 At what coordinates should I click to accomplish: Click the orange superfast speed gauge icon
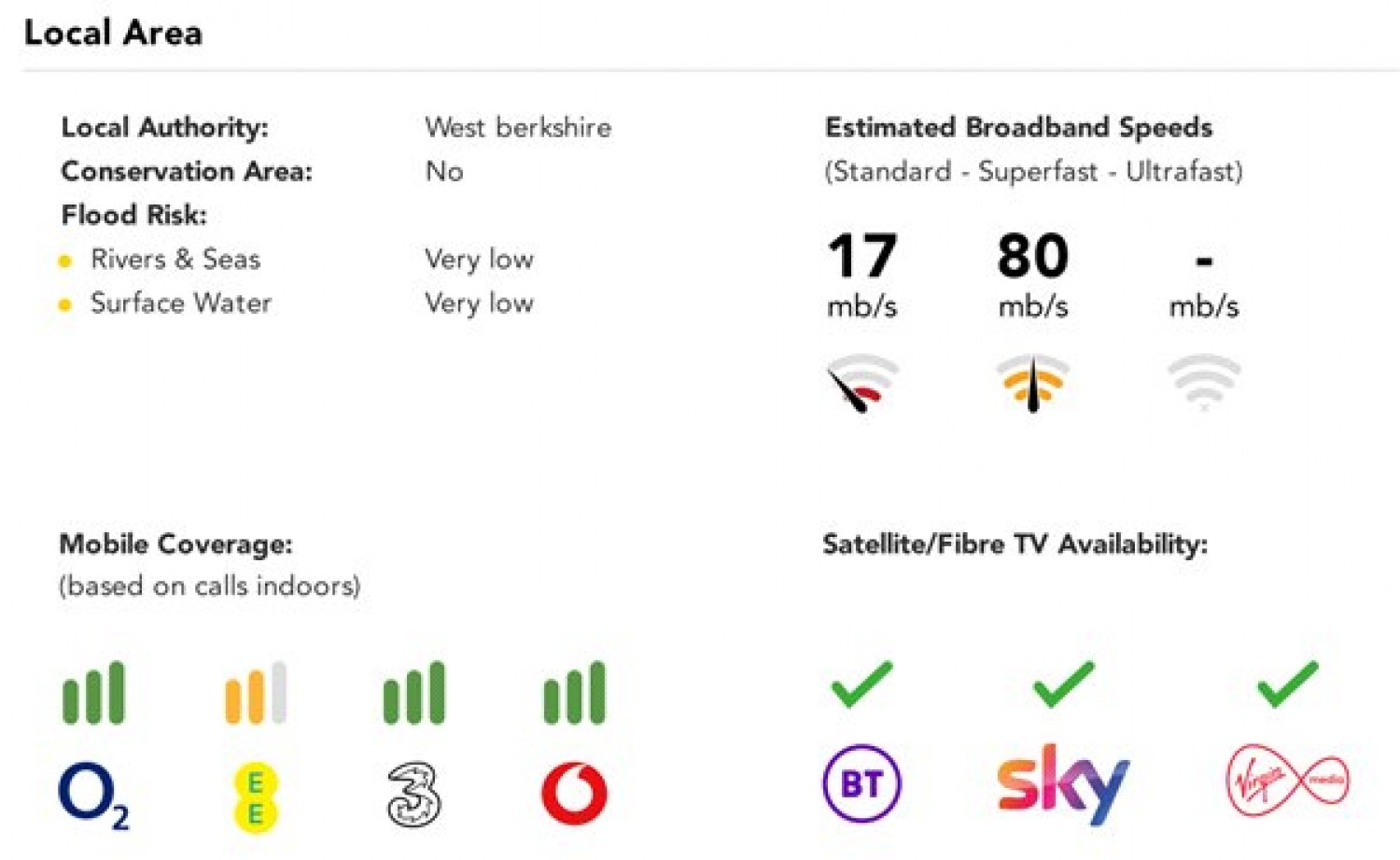(x=1032, y=383)
